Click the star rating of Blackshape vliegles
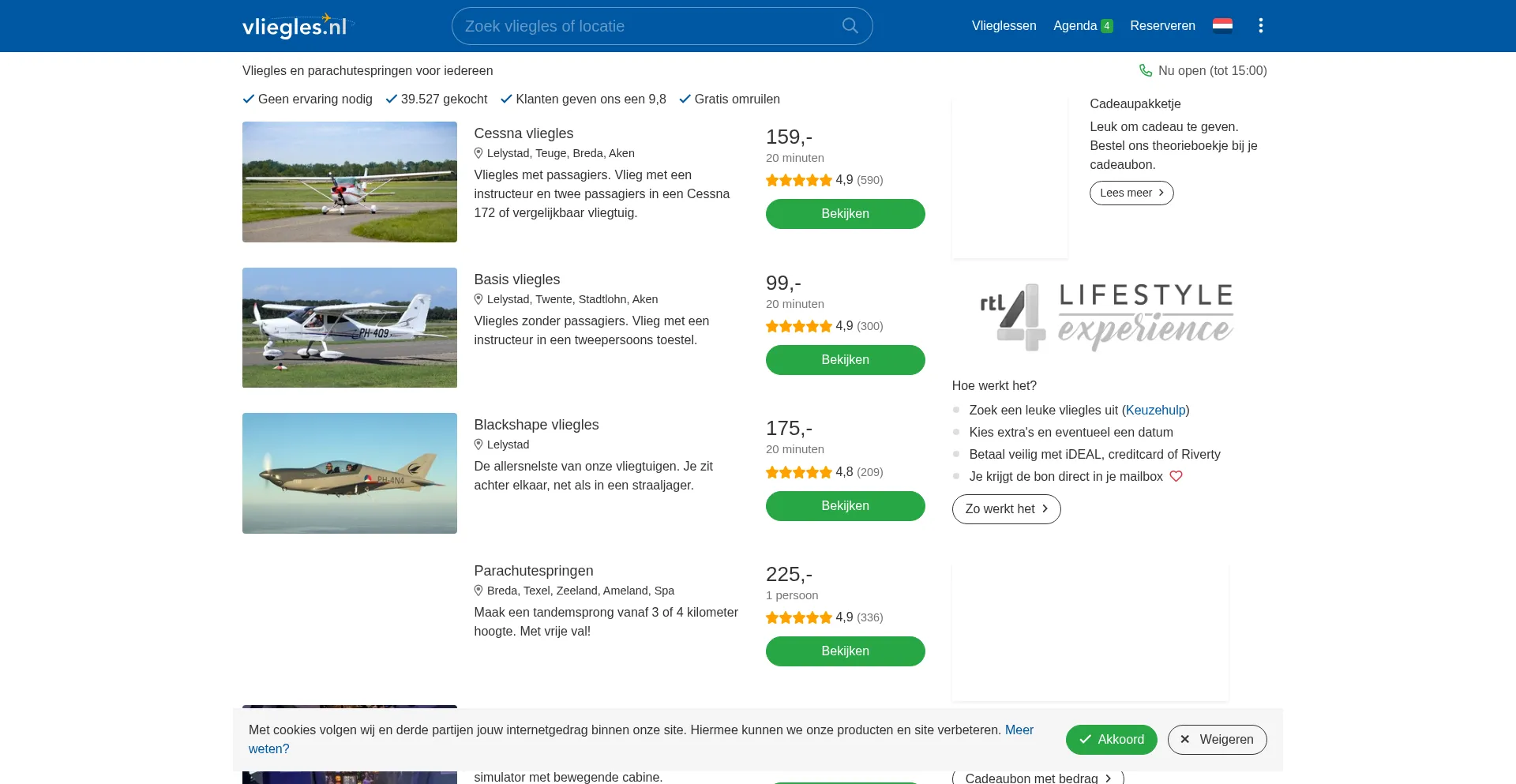The height and width of the screenshot is (784, 1516). coord(798,472)
